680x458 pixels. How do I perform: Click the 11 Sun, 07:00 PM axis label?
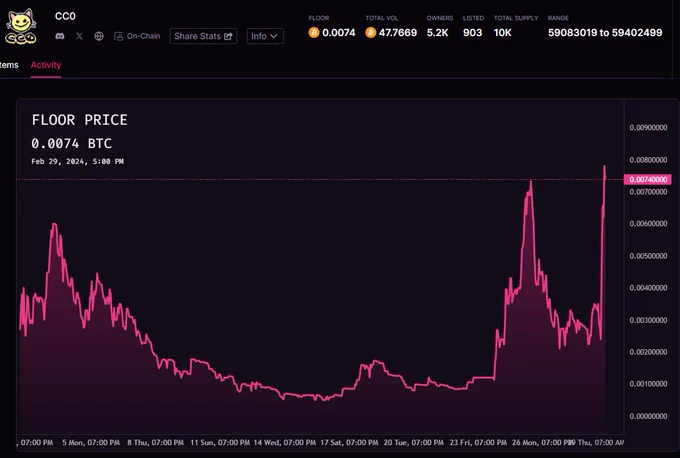220,443
